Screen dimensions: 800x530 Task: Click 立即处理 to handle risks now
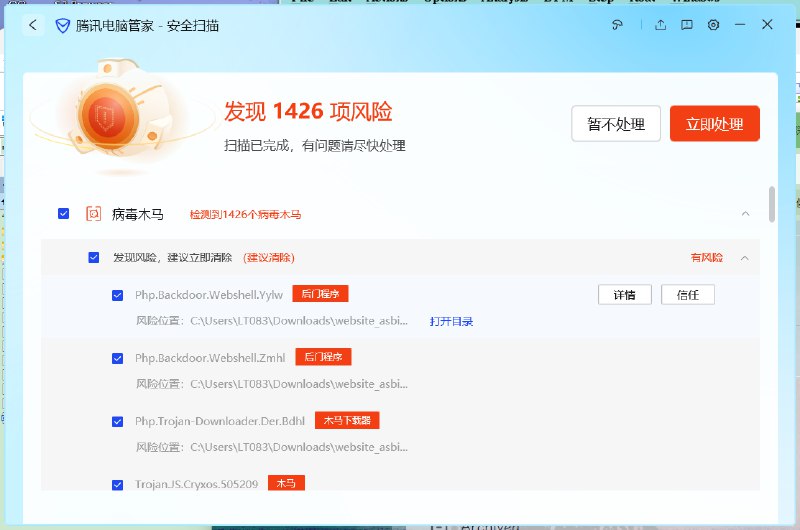point(714,123)
